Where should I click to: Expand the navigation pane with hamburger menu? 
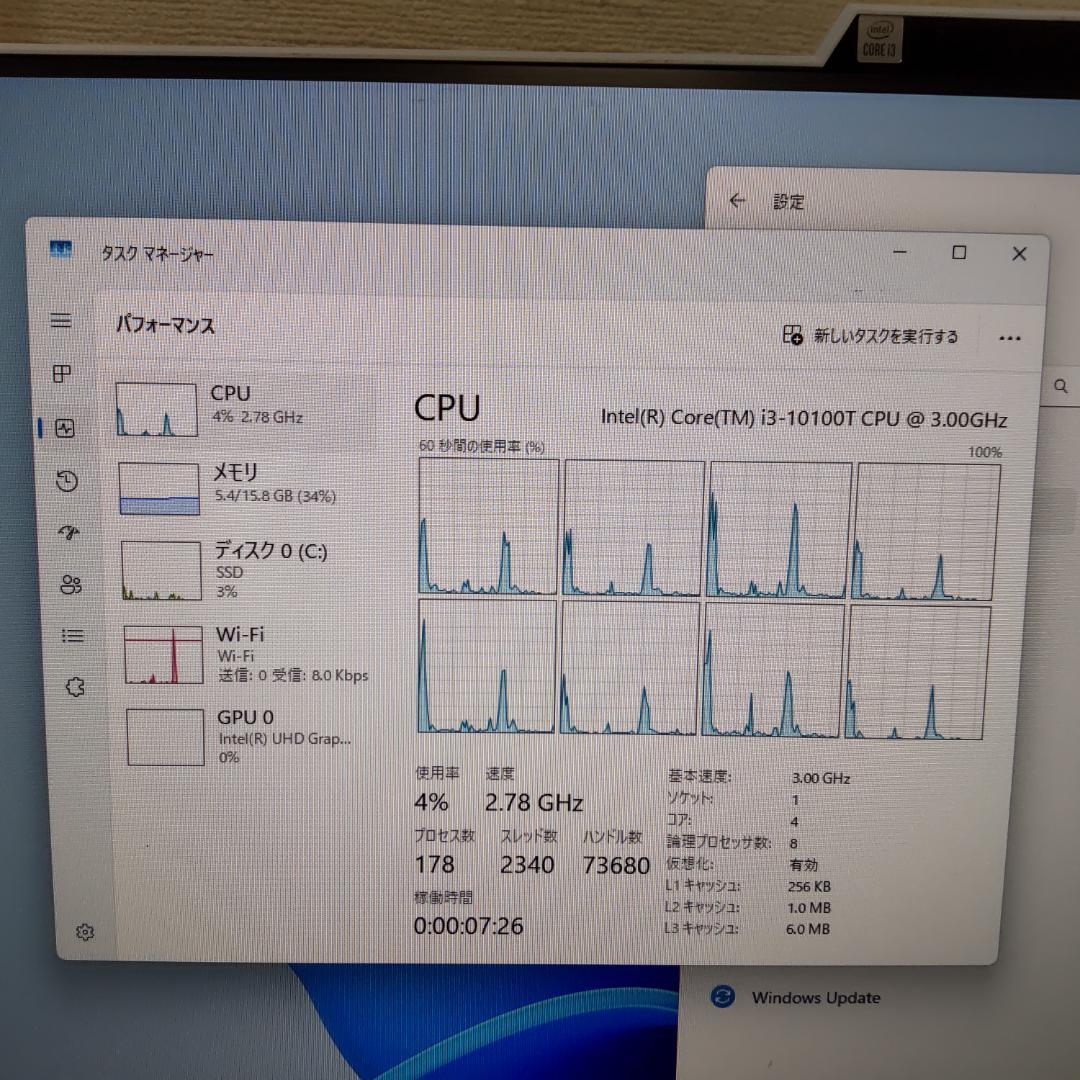click(62, 321)
